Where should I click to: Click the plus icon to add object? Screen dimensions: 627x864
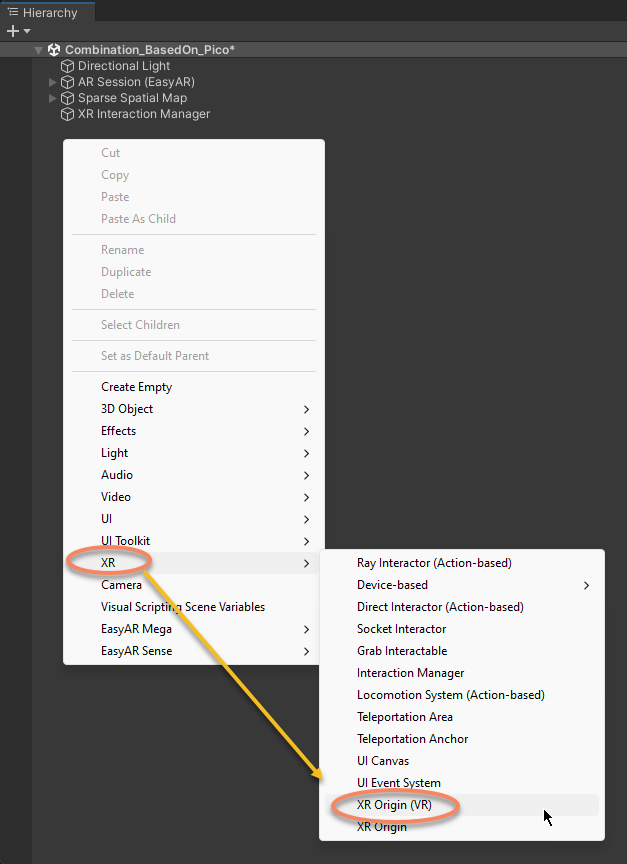pos(12,31)
